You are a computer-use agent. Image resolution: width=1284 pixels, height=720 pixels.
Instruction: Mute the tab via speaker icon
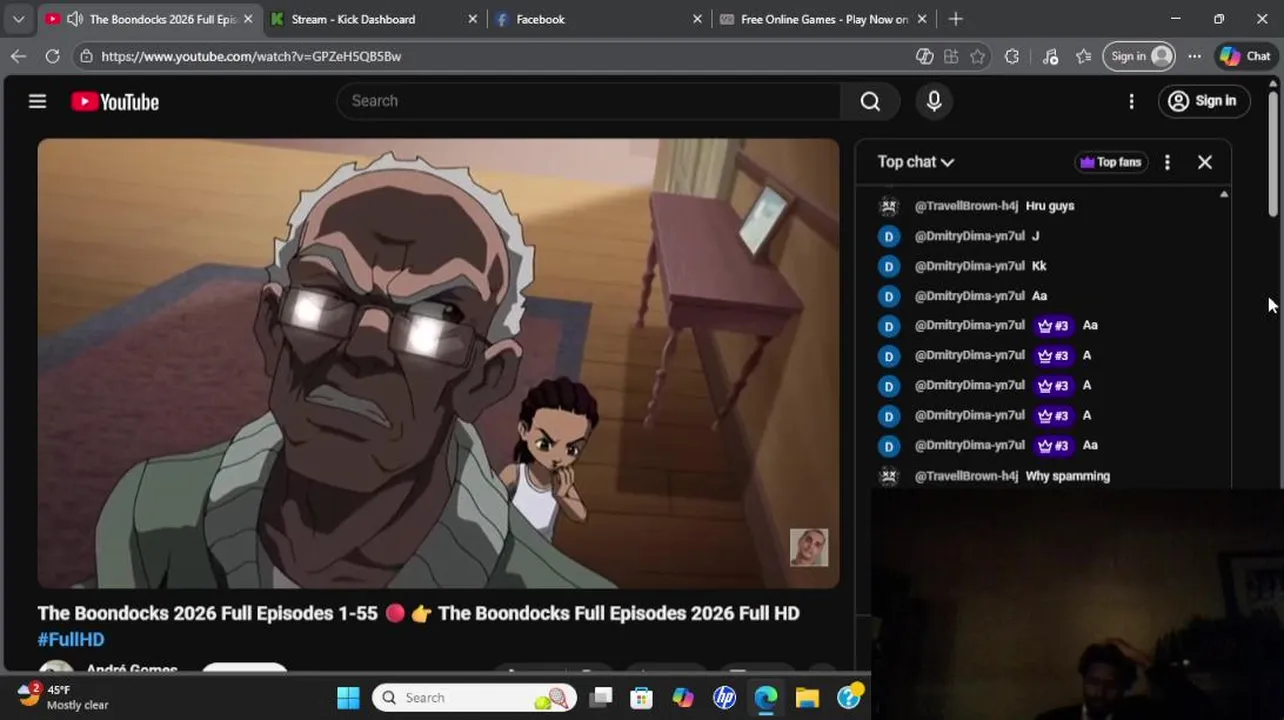[74, 19]
